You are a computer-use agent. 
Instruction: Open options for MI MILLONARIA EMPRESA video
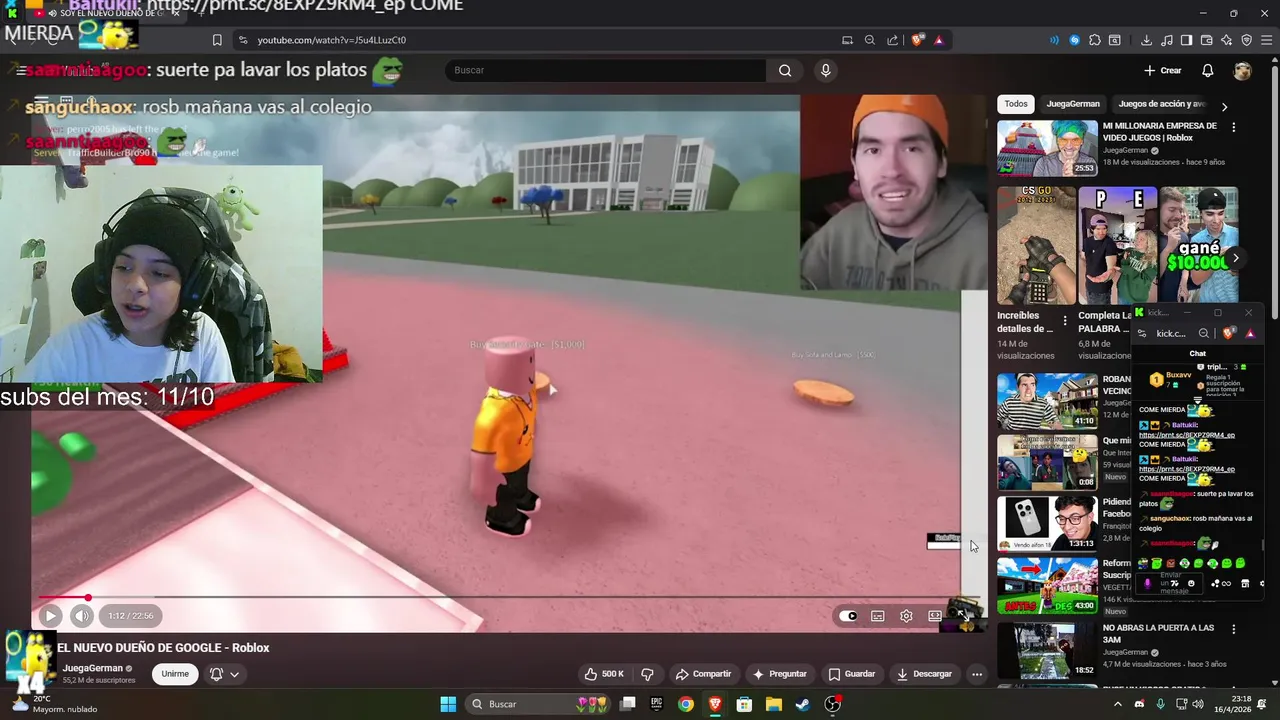tap(1234, 127)
